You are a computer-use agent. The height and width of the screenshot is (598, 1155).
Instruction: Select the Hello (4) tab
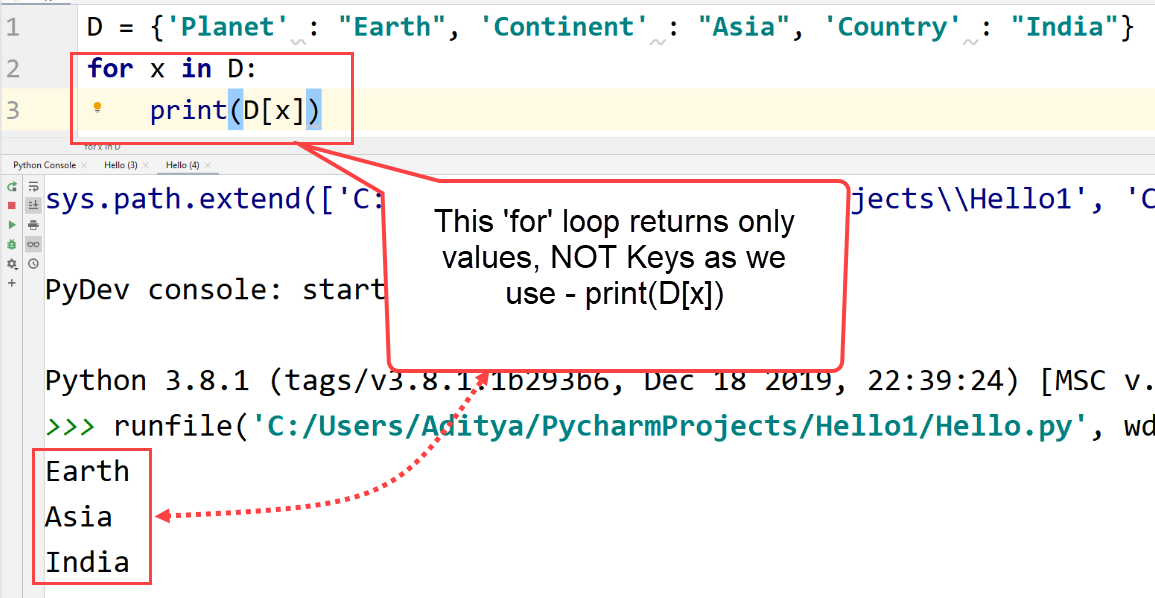coord(182,165)
